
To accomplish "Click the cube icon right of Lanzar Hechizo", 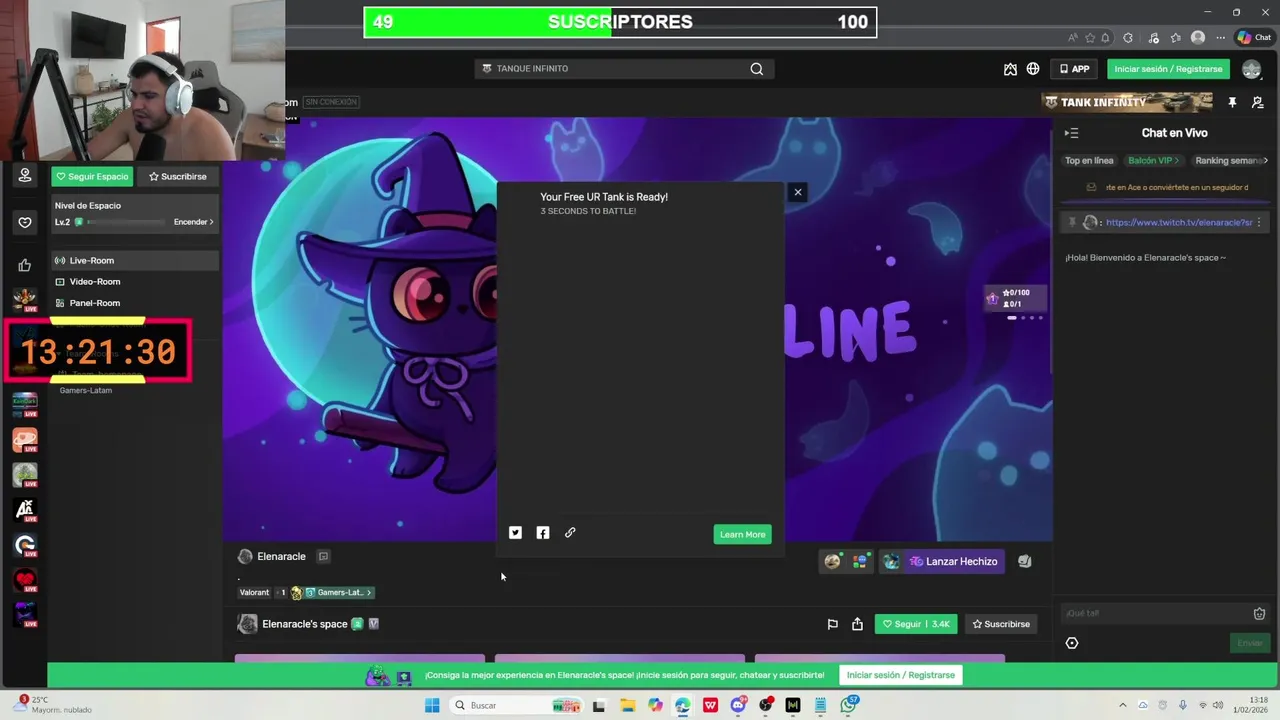I will (1024, 561).
